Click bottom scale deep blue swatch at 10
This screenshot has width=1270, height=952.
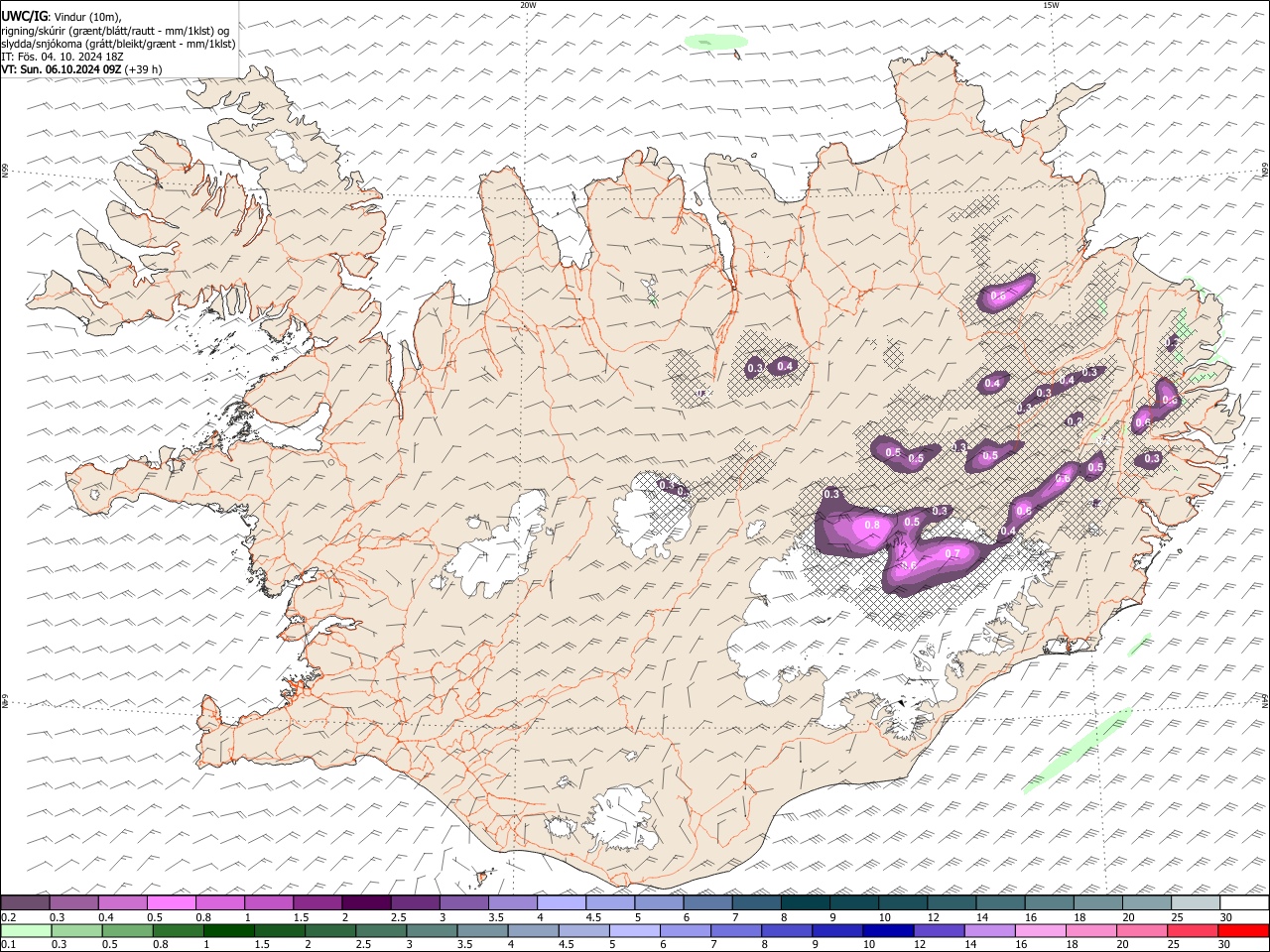(x=887, y=930)
